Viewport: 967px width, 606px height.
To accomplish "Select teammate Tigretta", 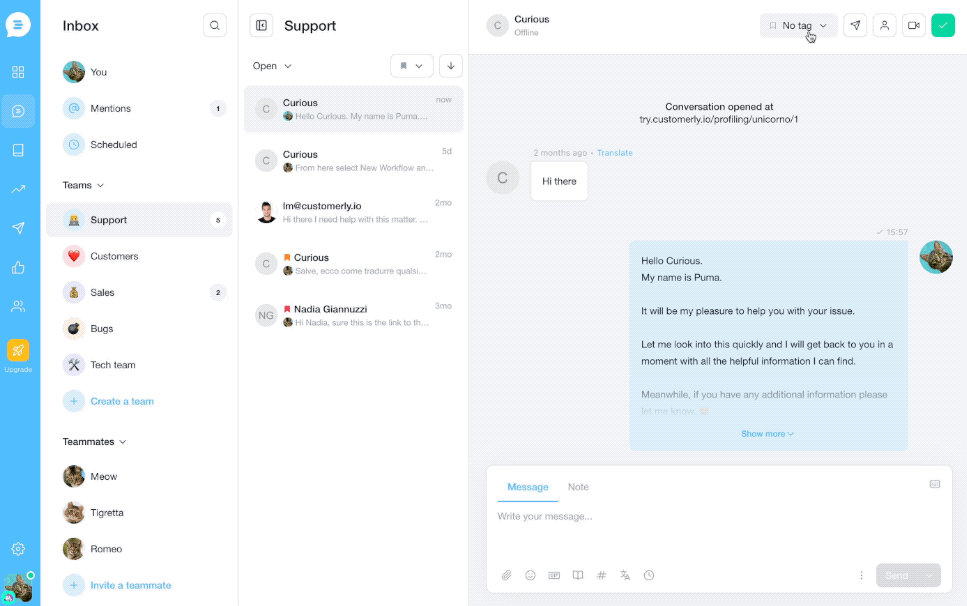I will coord(139,513).
